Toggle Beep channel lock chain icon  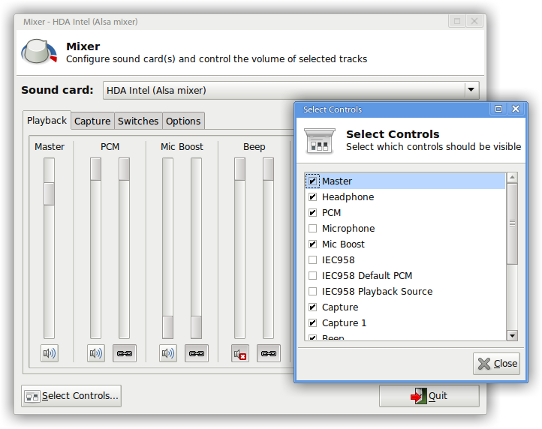point(269,353)
